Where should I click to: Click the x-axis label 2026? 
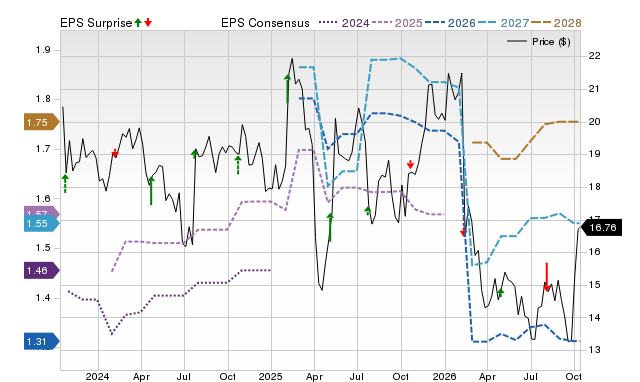[444, 377]
